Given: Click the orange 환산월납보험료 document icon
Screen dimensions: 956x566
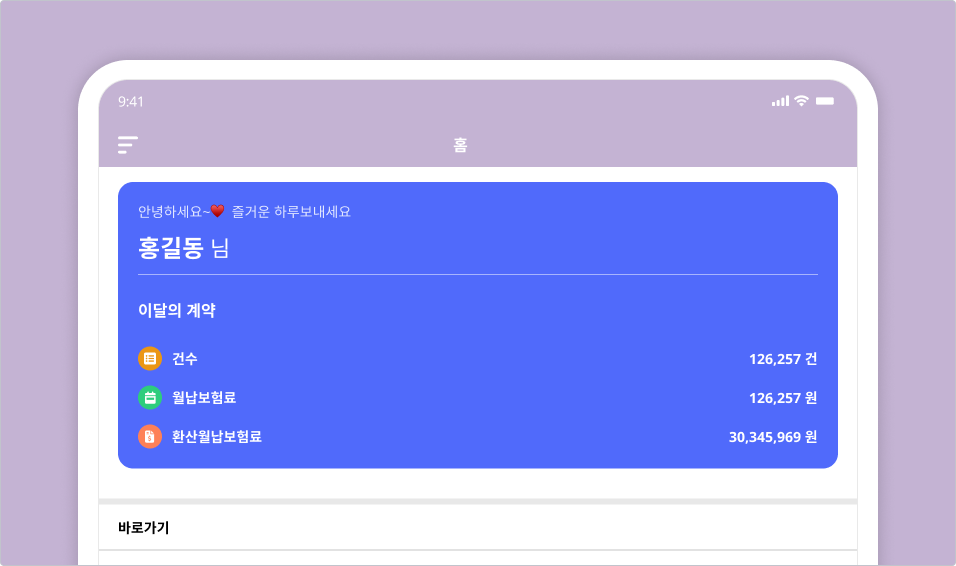Looking at the screenshot, I should [150, 436].
